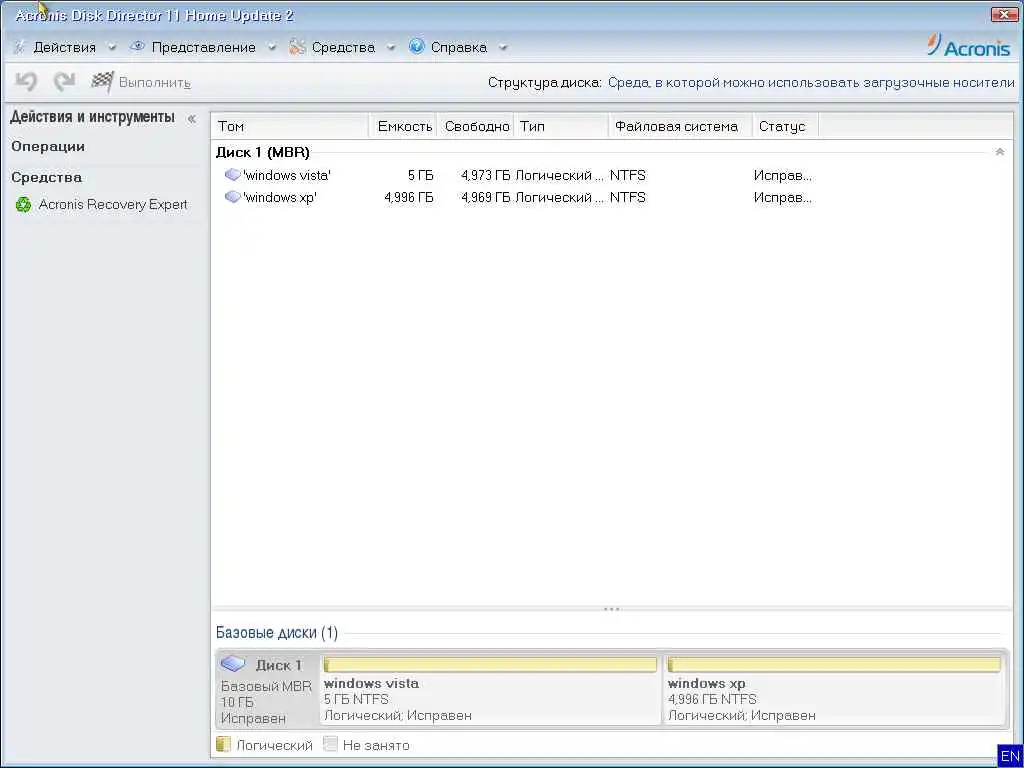Click the 4,996 ГБ capacity cell in list

[409, 197]
